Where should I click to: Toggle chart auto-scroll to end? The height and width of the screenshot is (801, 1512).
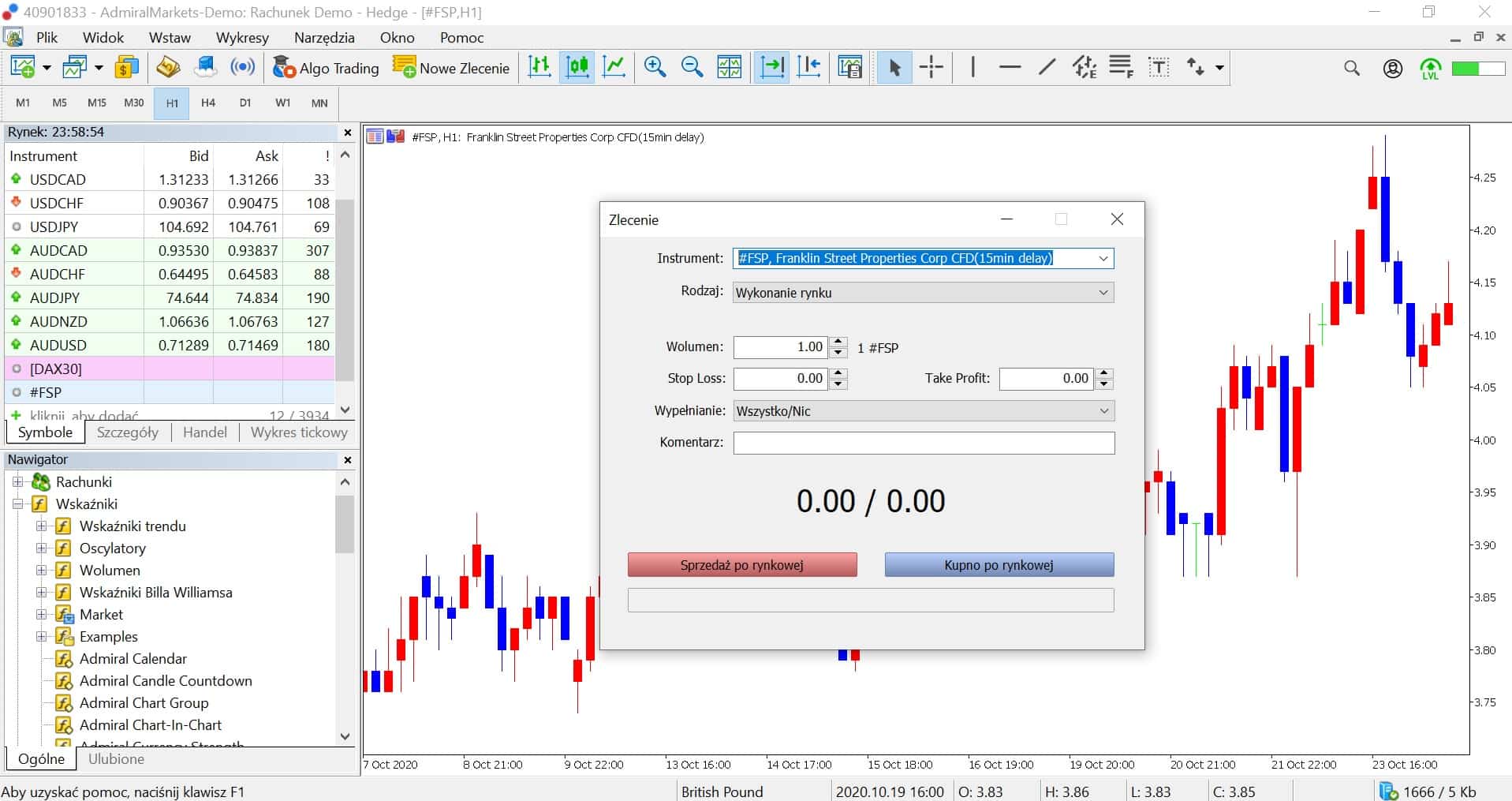tap(771, 68)
